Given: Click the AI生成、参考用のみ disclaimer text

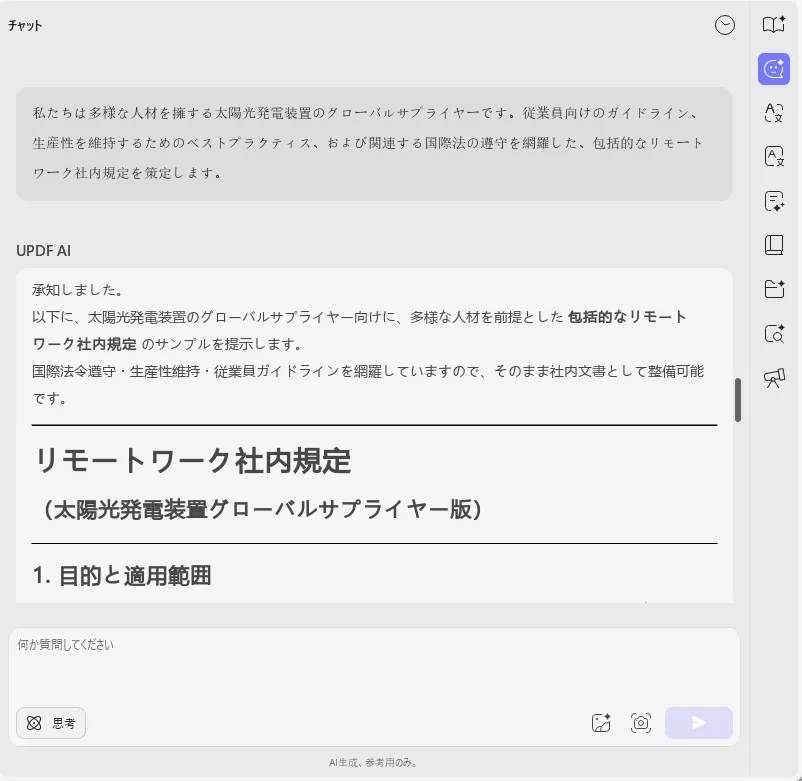Looking at the screenshot, I should [x=374, y=761].
